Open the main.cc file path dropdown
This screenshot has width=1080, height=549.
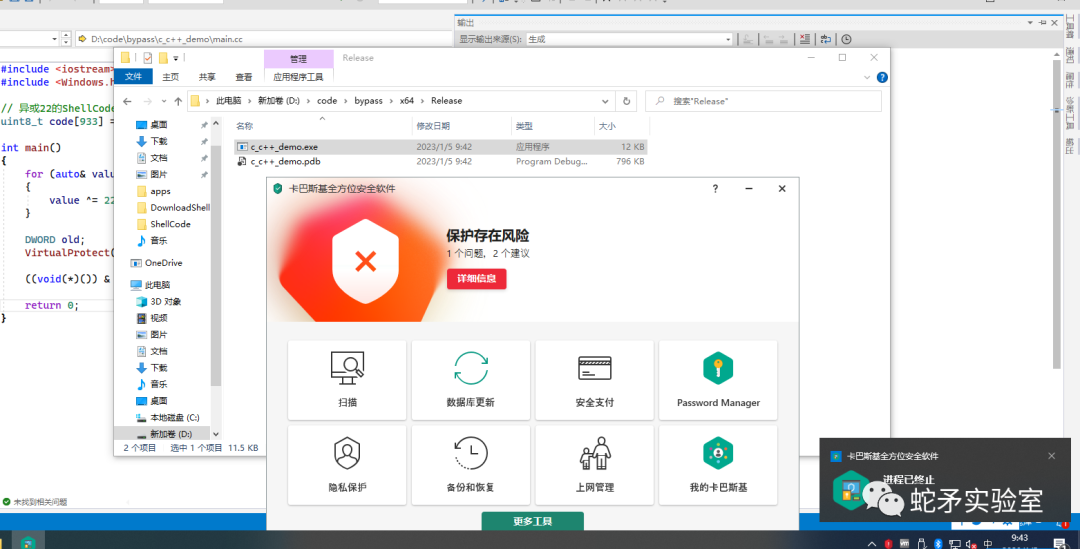(x=264, y=39)
